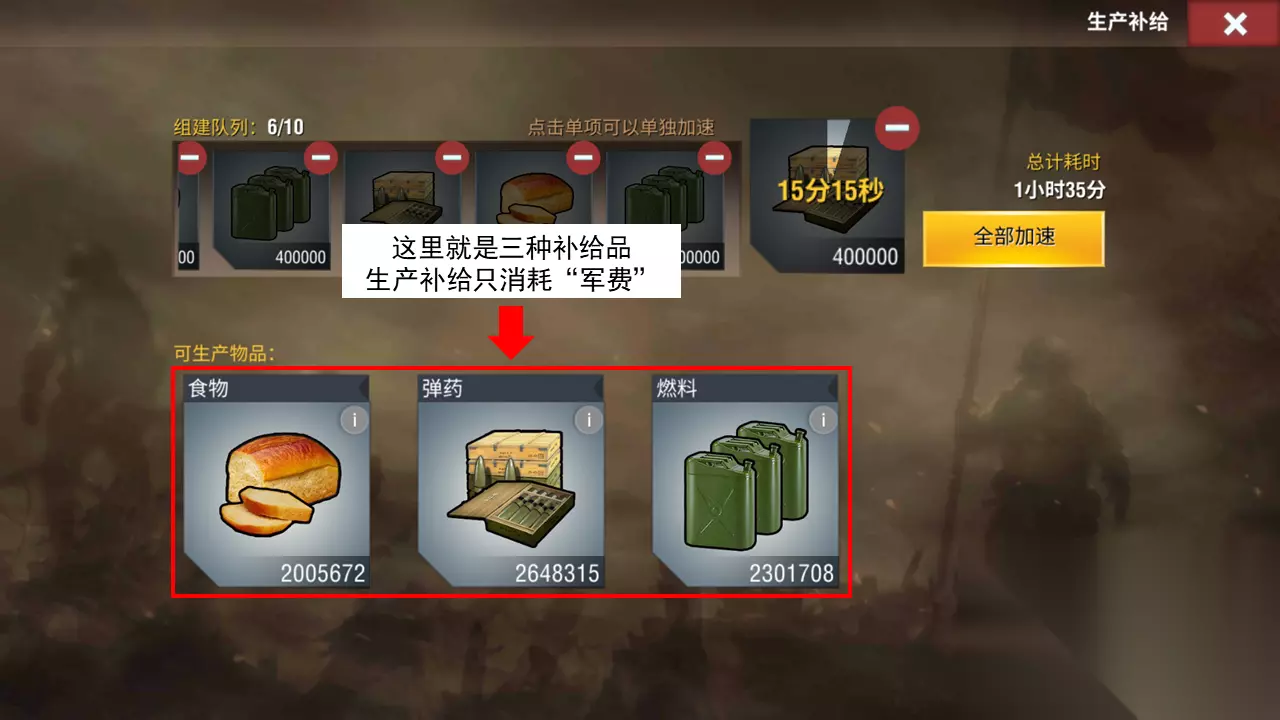Open info icon on the 弹药 card

tap(589, 420)
